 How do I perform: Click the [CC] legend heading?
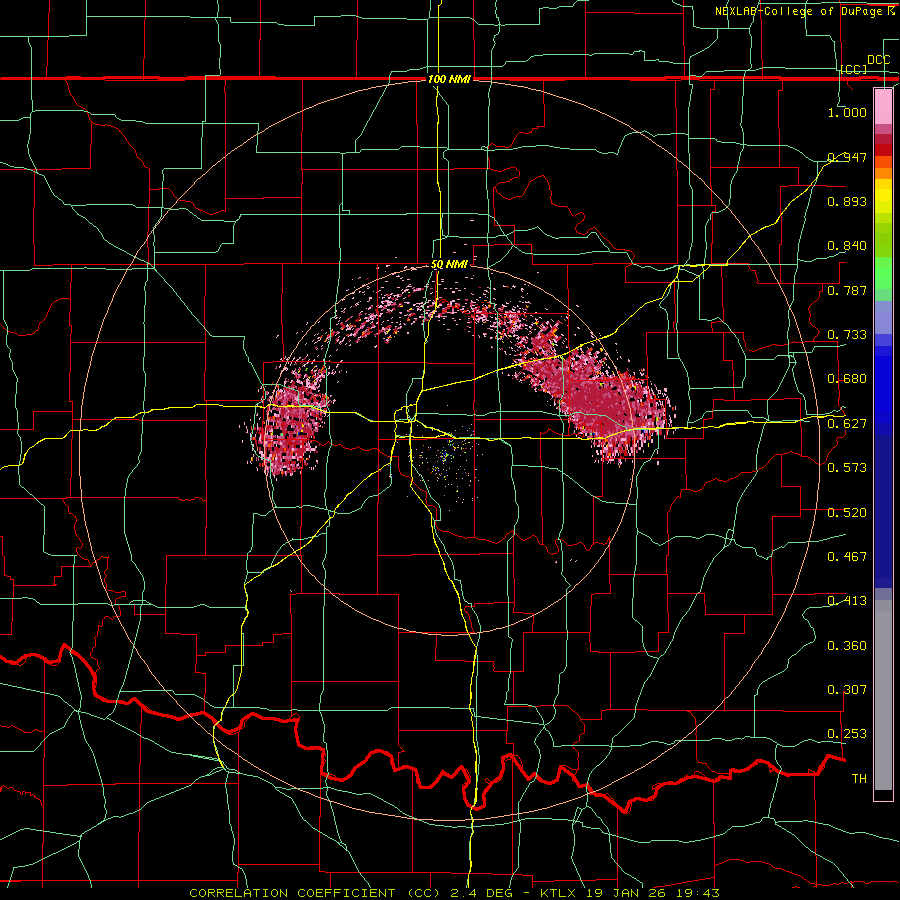point(854,69)
